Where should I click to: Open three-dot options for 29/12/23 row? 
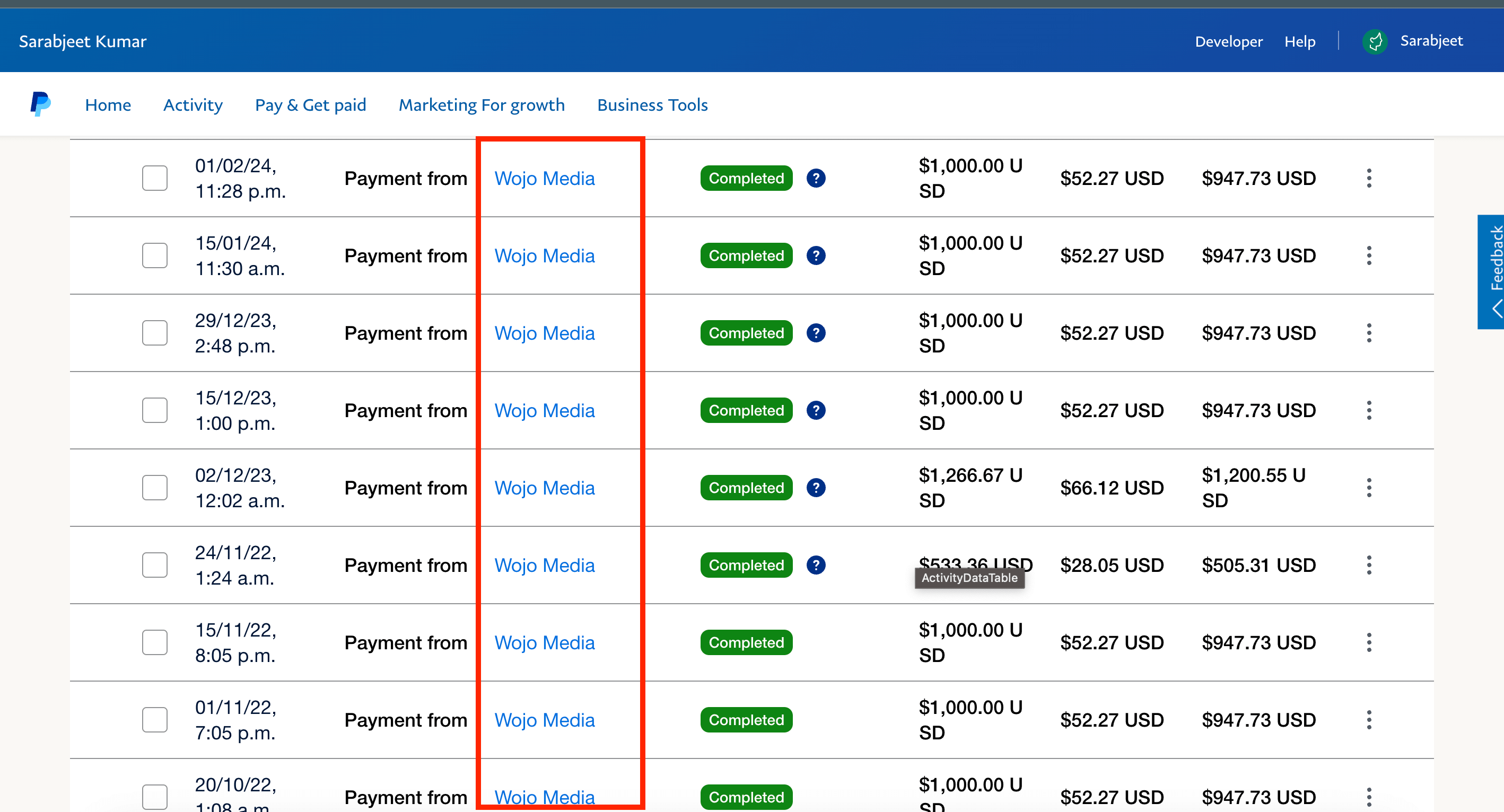tap(1369, 333)
